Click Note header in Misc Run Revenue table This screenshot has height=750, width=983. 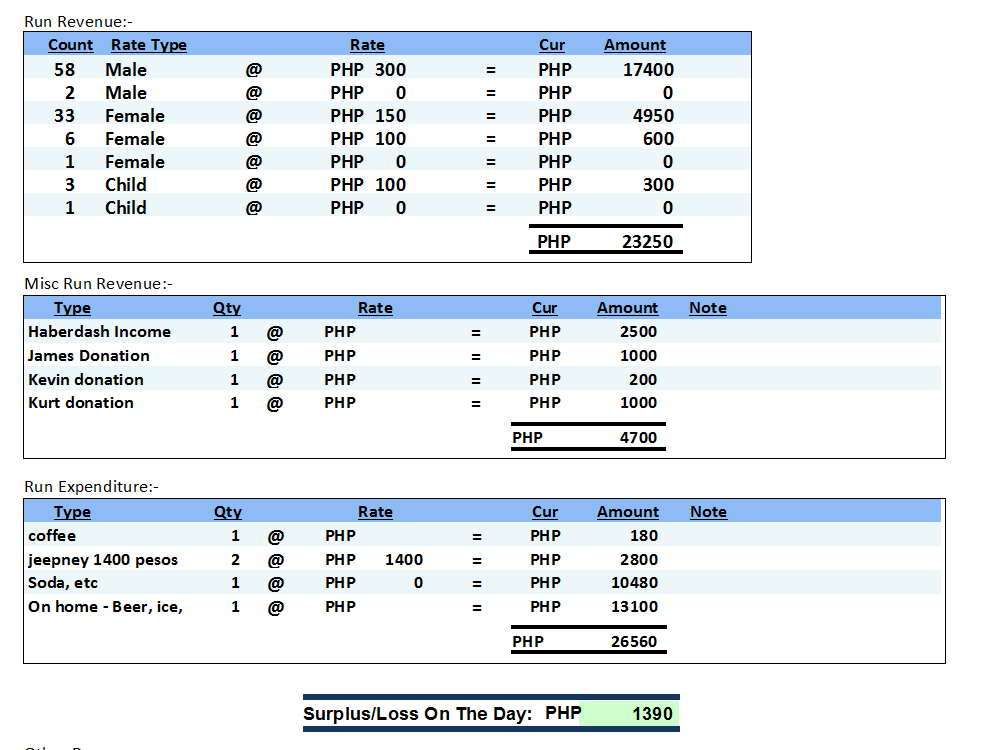[x=707, y=308]
